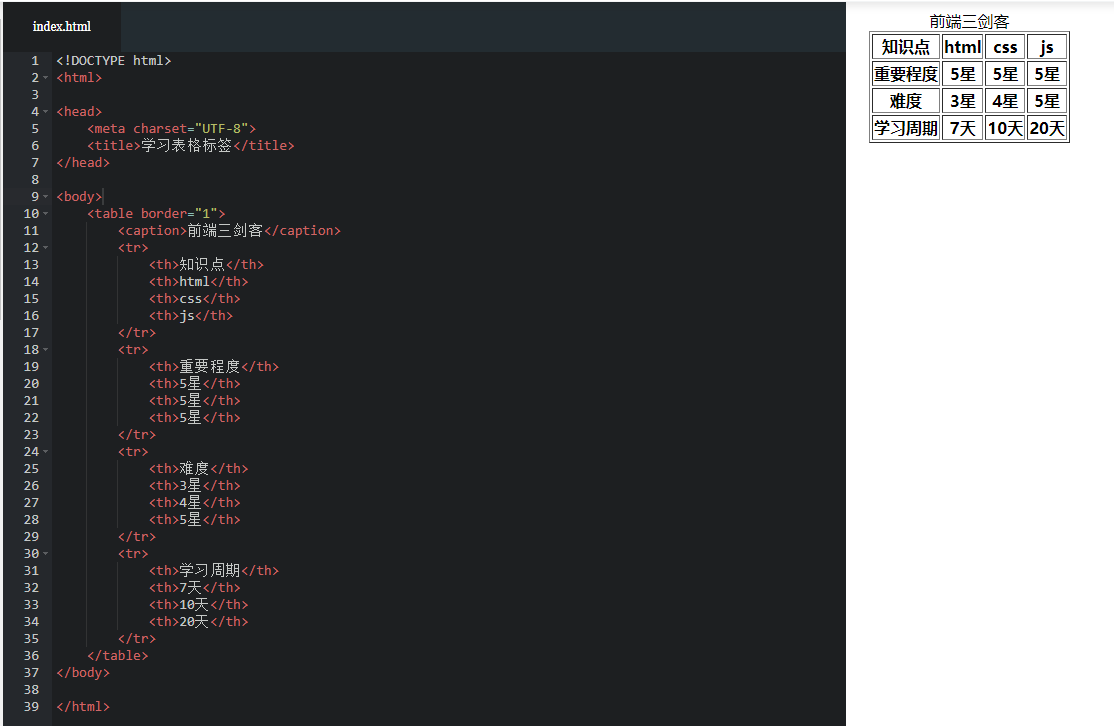This screenshot has height=726, width=1114.
Task: Fold the tr block on line 24
Action: click(46, 452)
